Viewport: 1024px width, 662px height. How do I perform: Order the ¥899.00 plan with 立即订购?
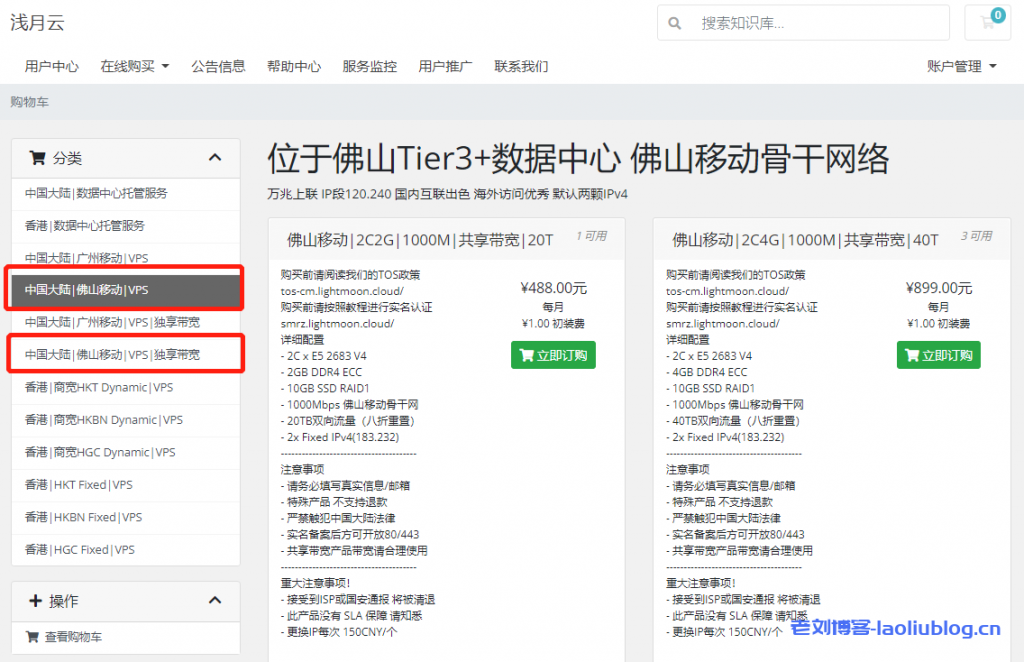click(x=938, y=355)
